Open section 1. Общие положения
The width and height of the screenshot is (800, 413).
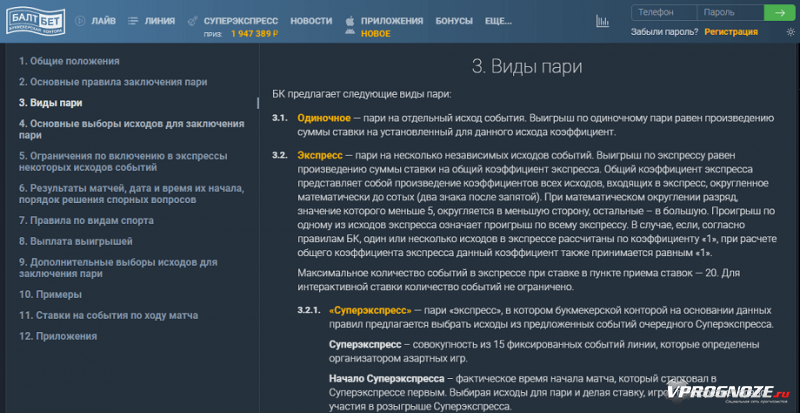[69, 61]
